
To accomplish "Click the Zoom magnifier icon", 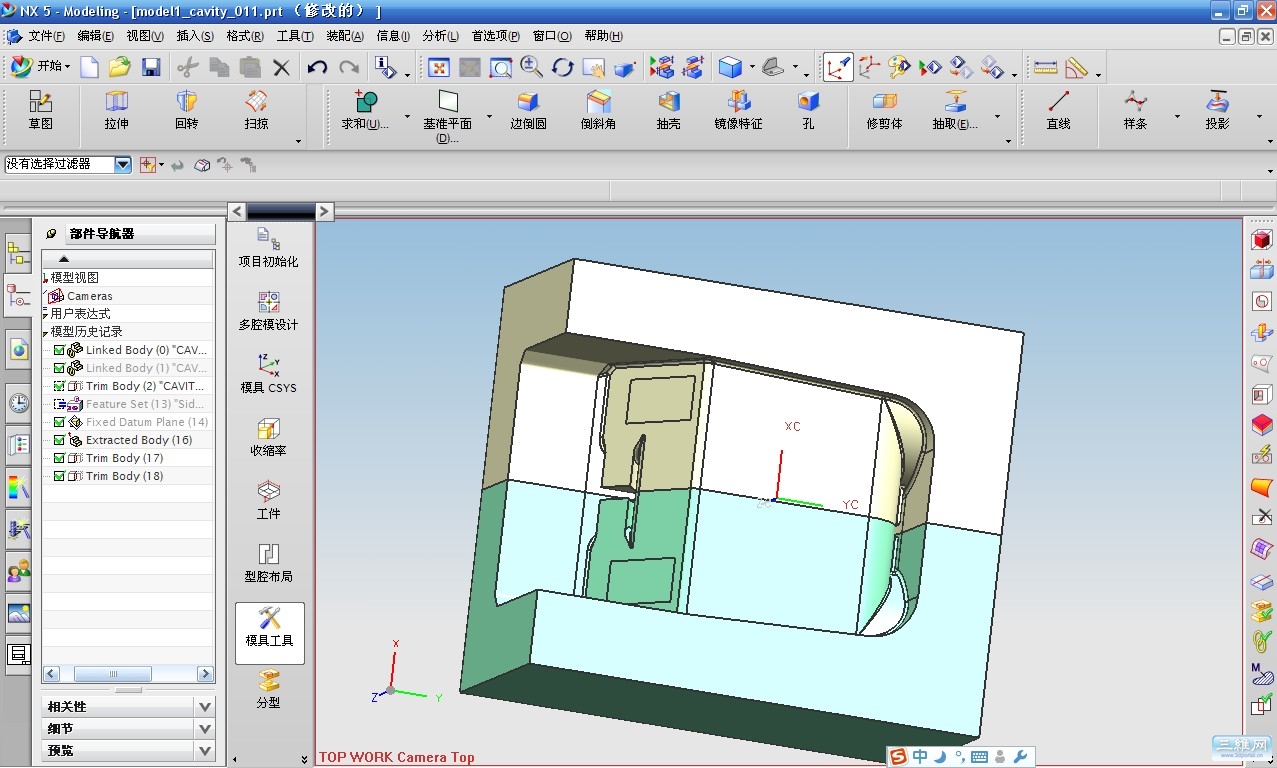I will tap(531, 67).
